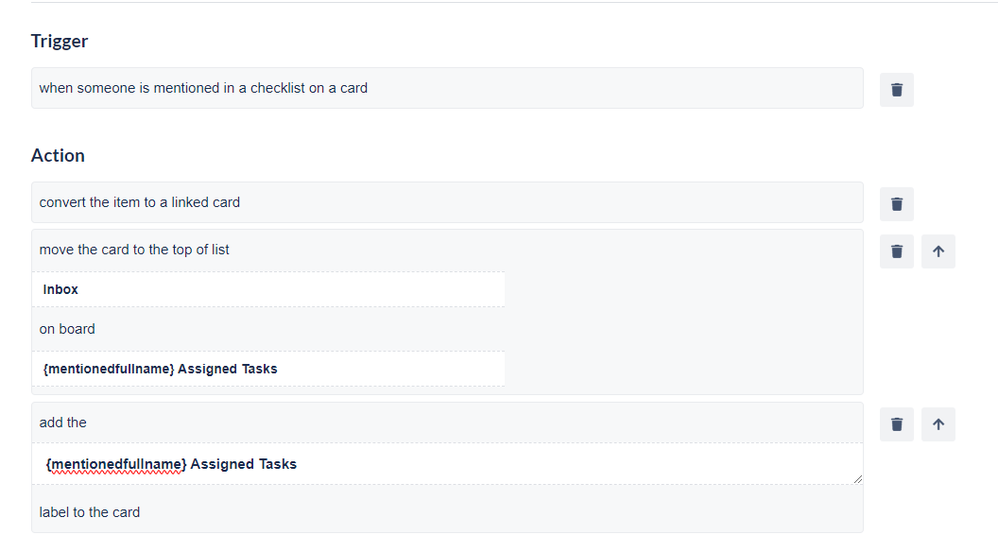
Task: Delete the checklist mention trigger
Action: pyautogui.click(x=896, y=90)
